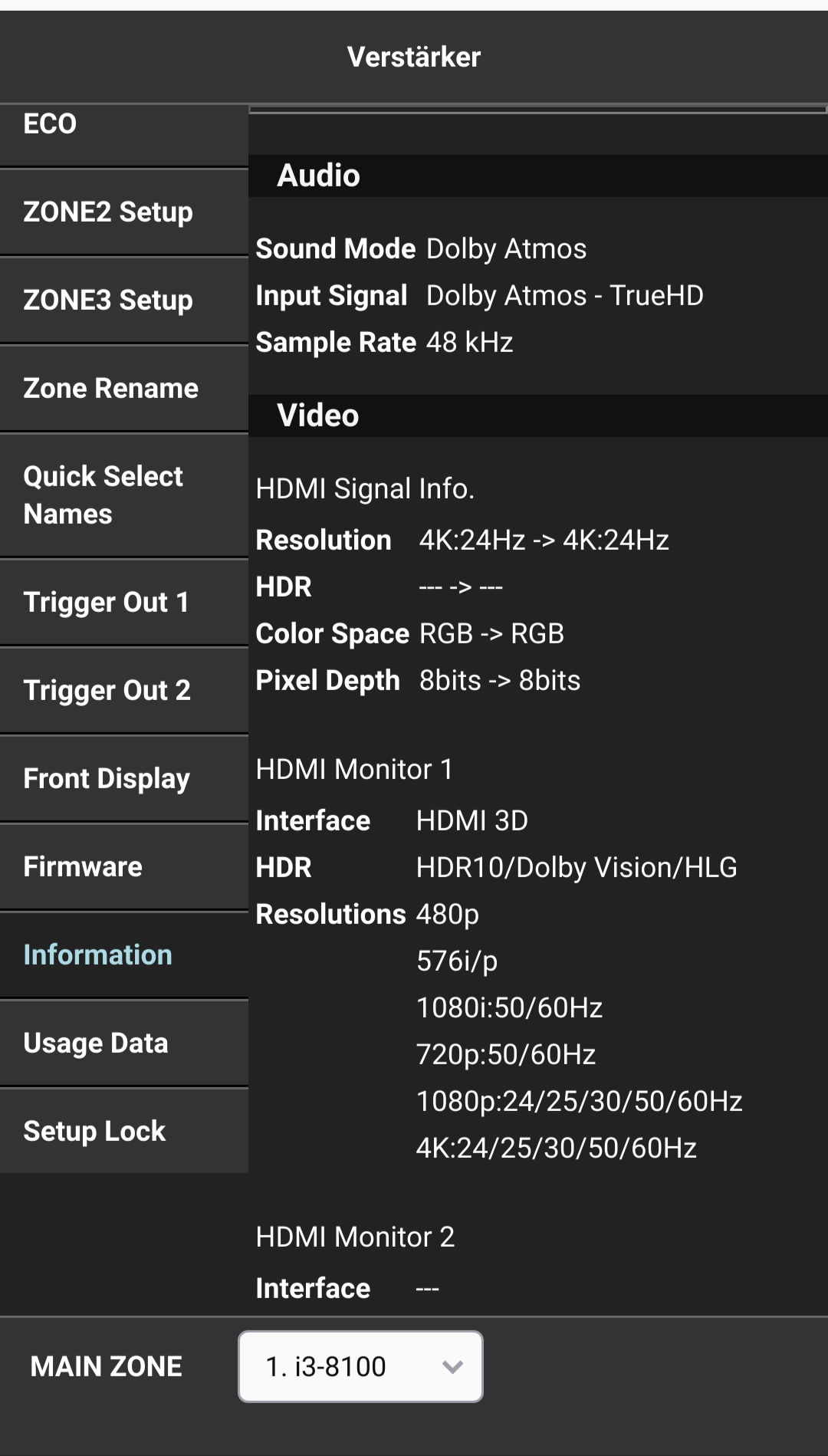Screen dimensions: 828x1456
Task: Open Trigger Out 2 settings
Action: pos(123,691)
